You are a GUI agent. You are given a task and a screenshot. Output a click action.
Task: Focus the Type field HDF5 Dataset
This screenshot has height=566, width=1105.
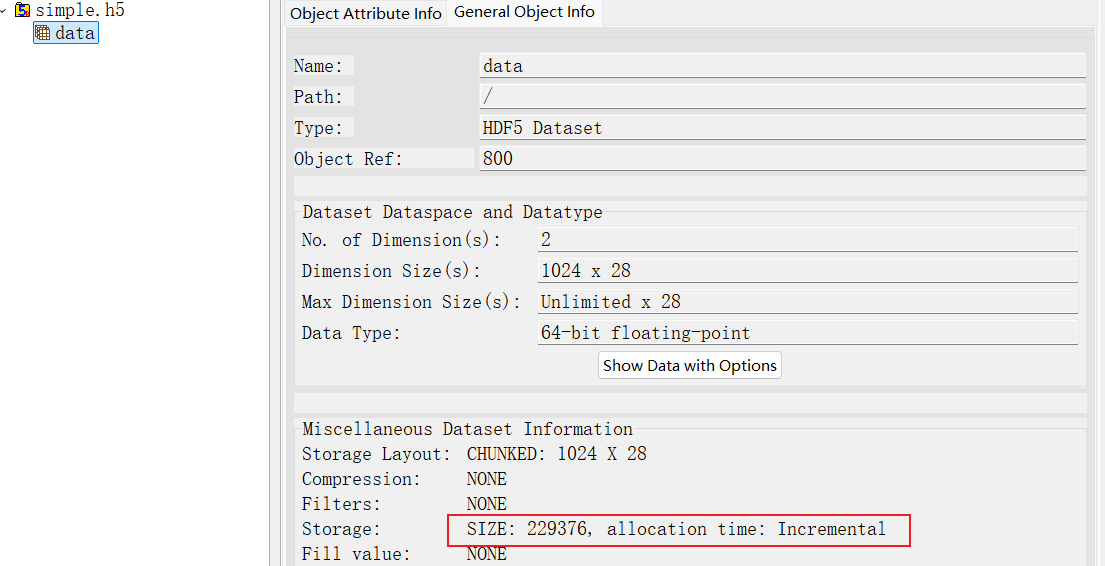(781, 128)
